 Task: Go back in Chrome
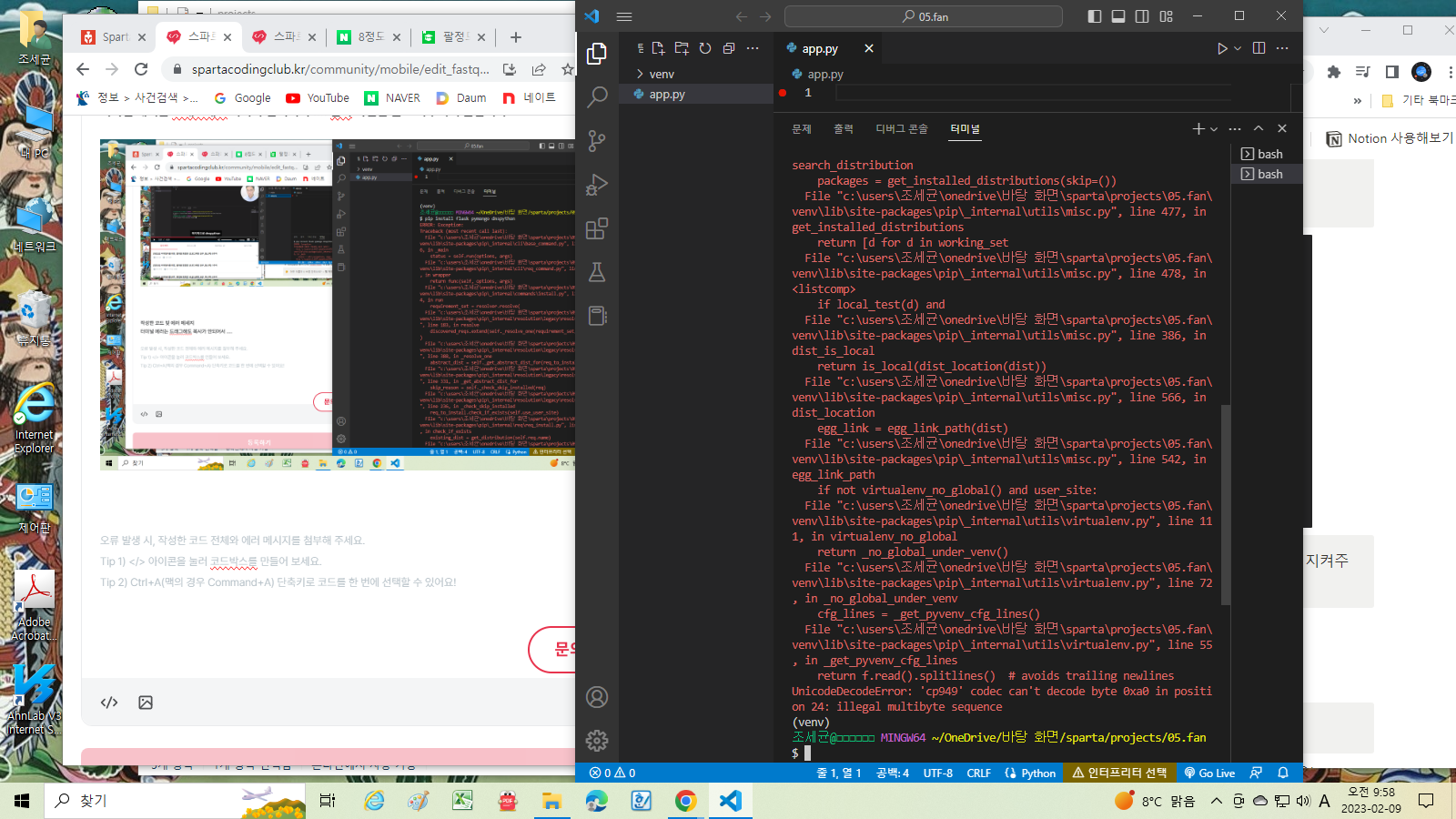pos(83,69)
